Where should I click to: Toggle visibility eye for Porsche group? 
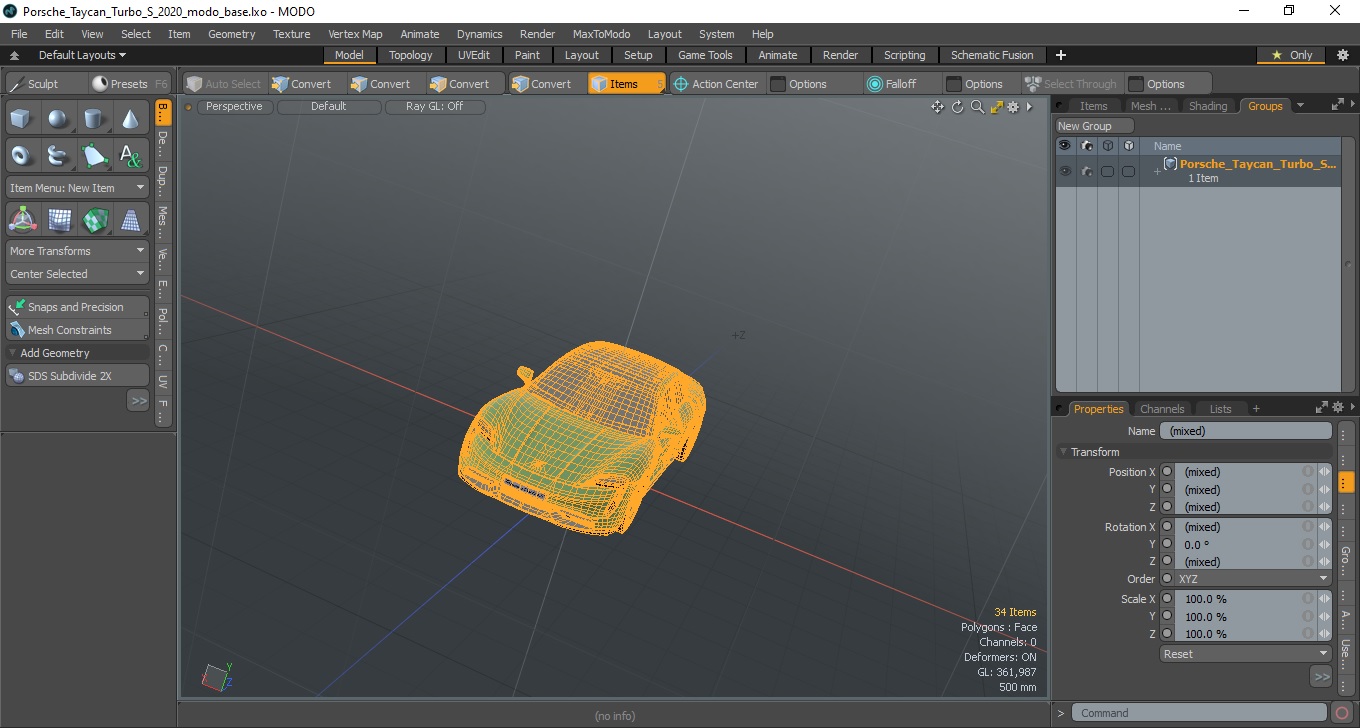pos(1065,171)
